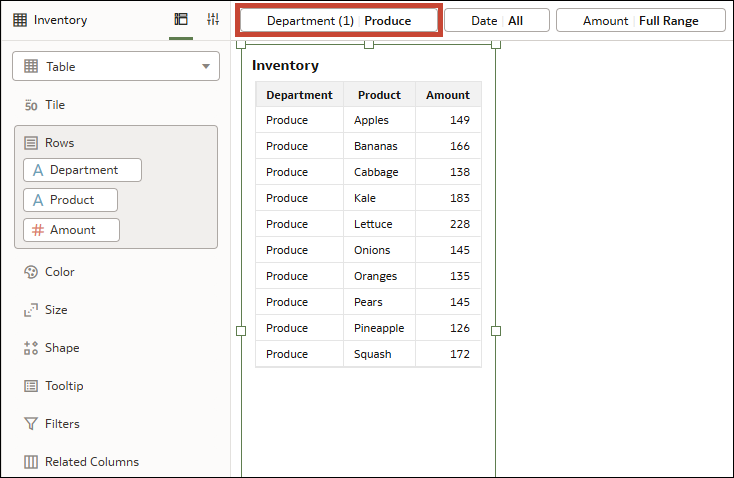
Task: Click the Size section icon
Action: (x=30, y=310)
